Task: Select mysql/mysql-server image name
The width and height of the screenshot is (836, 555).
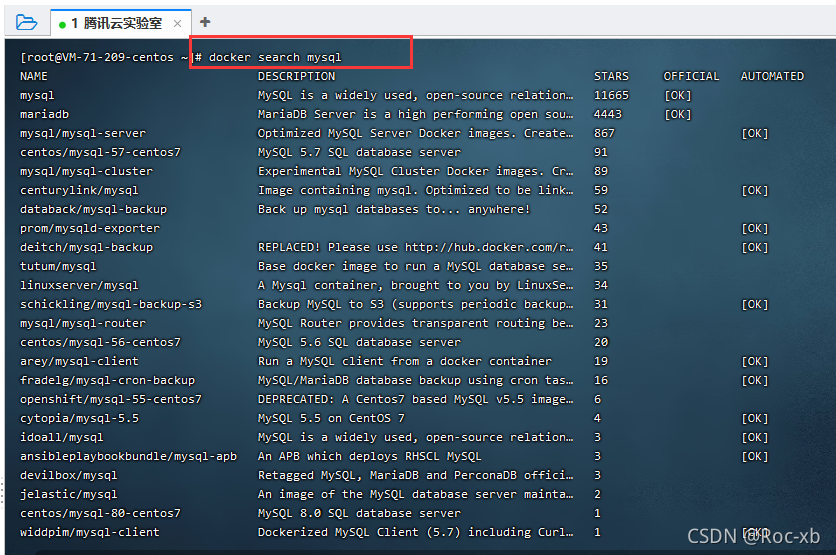Action: 83,133
